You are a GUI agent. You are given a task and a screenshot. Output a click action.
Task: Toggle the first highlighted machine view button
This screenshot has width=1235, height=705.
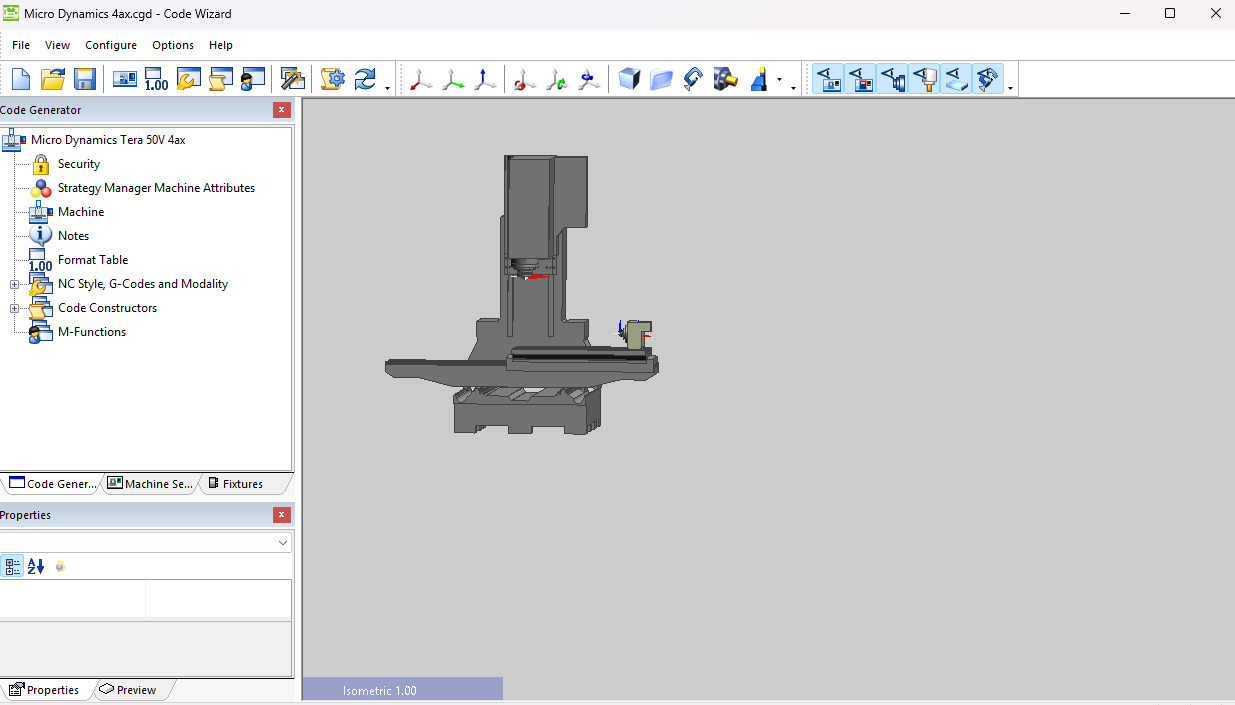click(x=828, y=78)
